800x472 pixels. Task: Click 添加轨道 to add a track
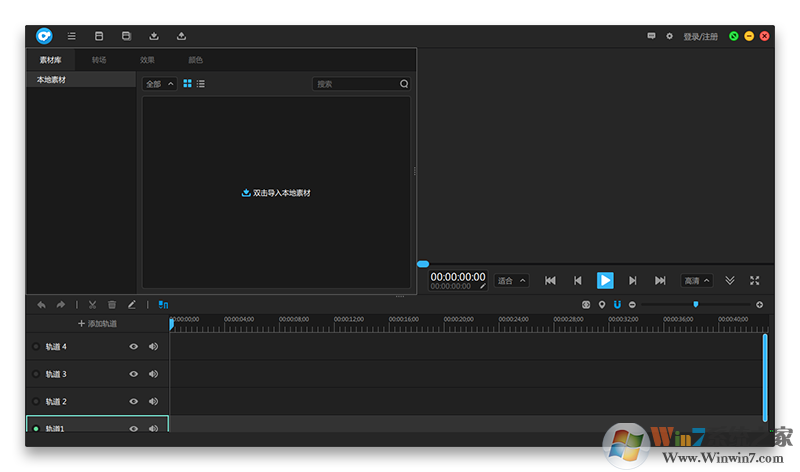click(x=97, y=323)
